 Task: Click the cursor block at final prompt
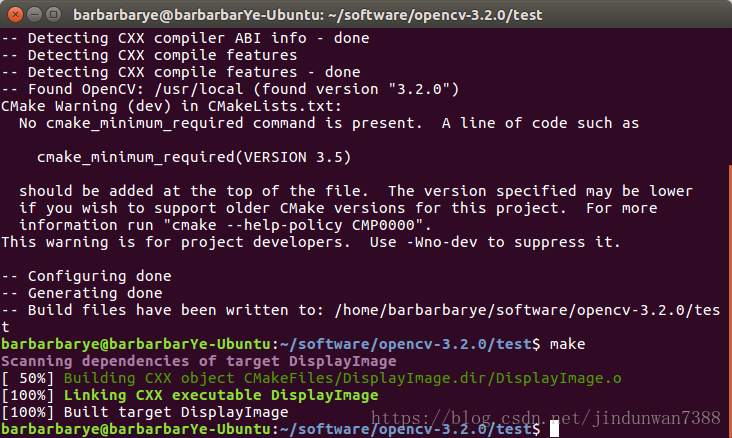pos(555,429)
